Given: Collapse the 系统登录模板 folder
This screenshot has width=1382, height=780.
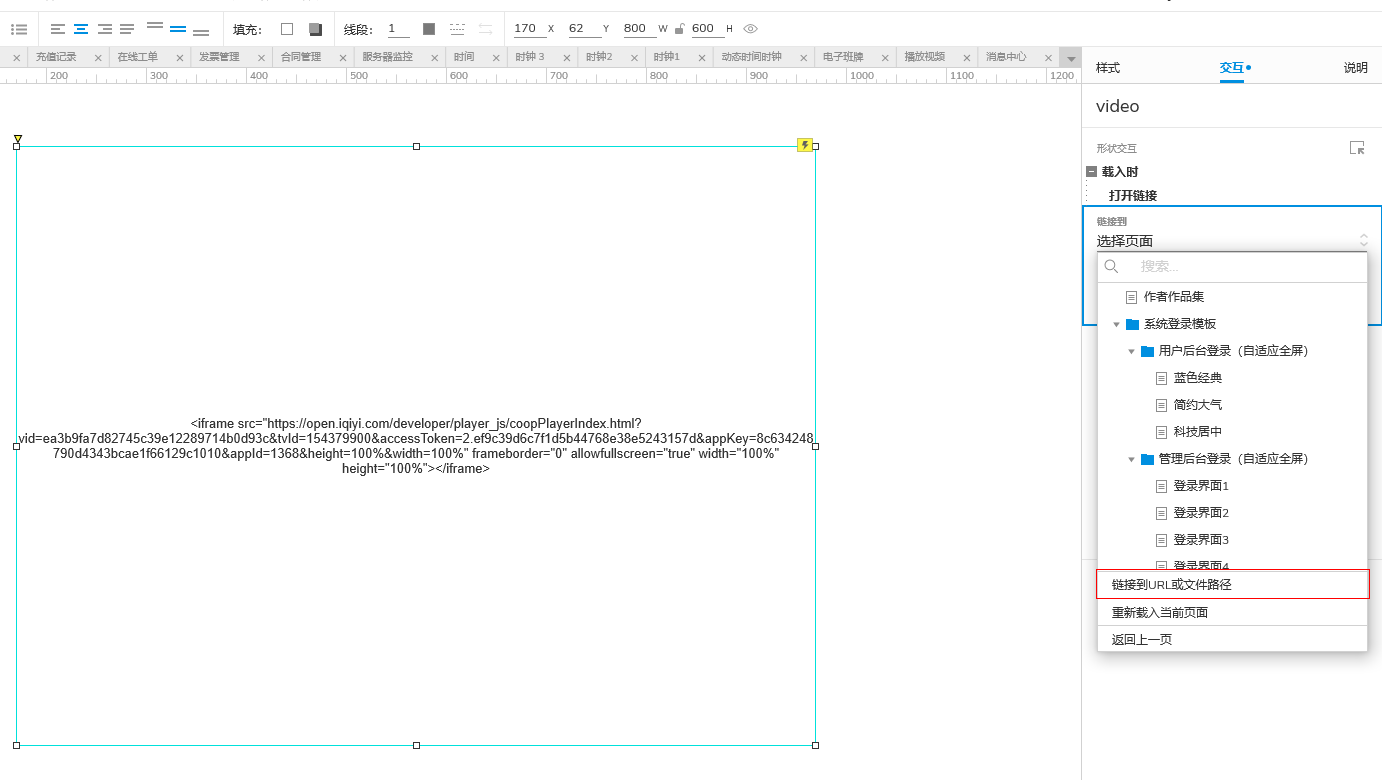Looking at the screenshot, I should (1117, 324).
